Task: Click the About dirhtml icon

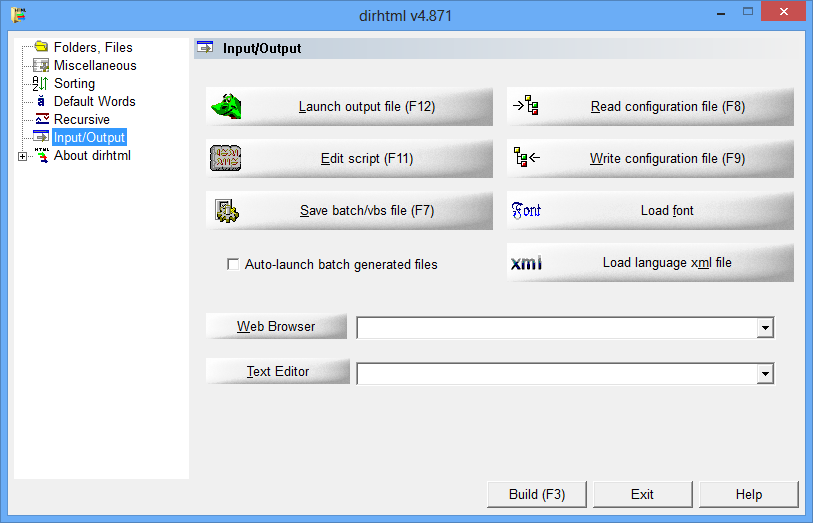Action: pos(42,155)
